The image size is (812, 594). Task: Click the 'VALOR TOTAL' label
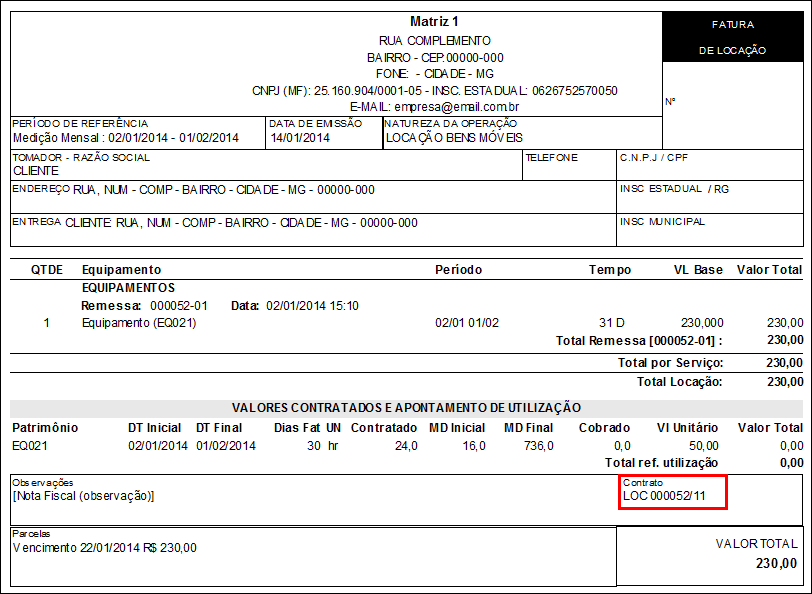point(756,544)
